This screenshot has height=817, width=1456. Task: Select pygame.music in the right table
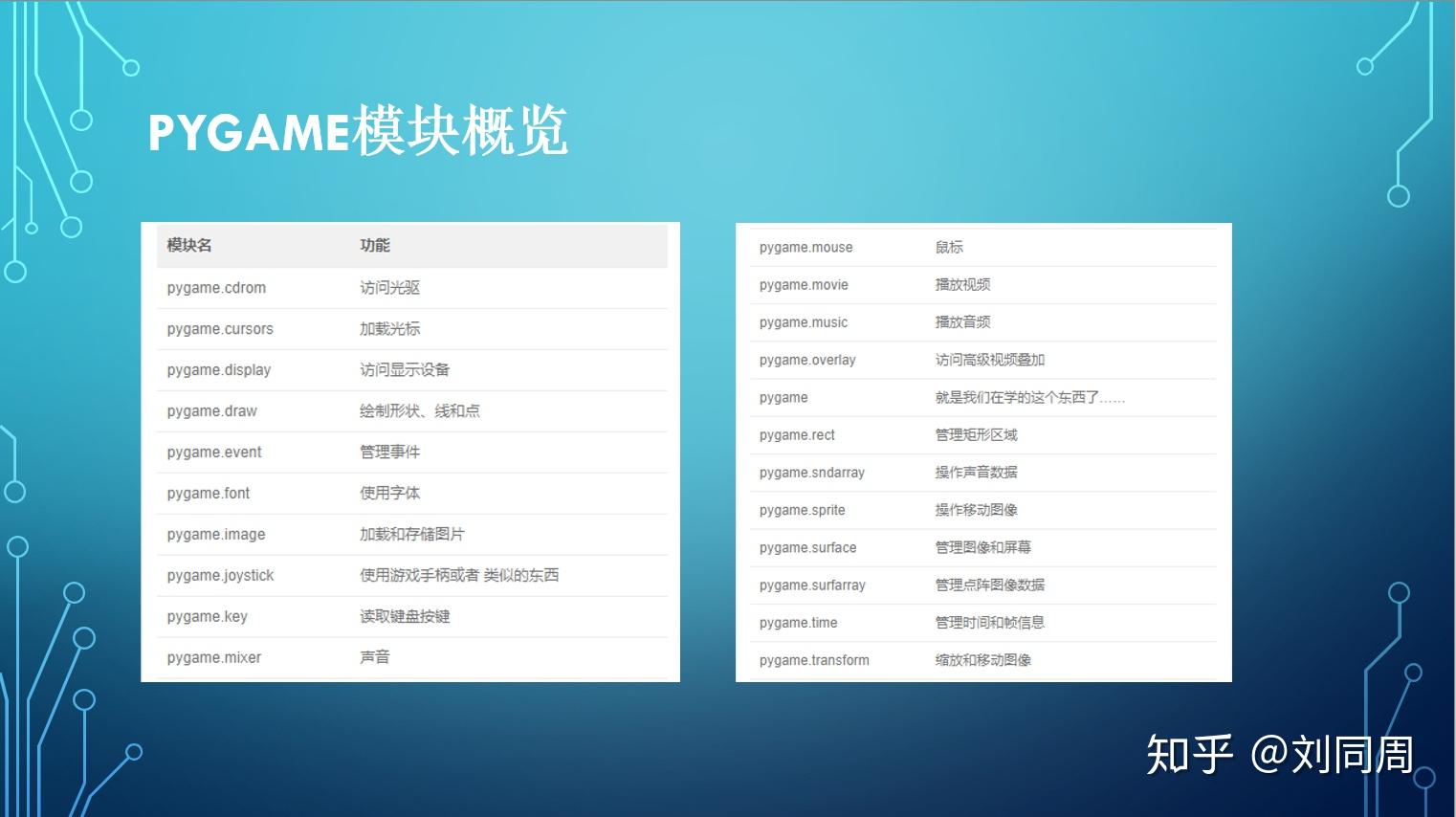804,322
